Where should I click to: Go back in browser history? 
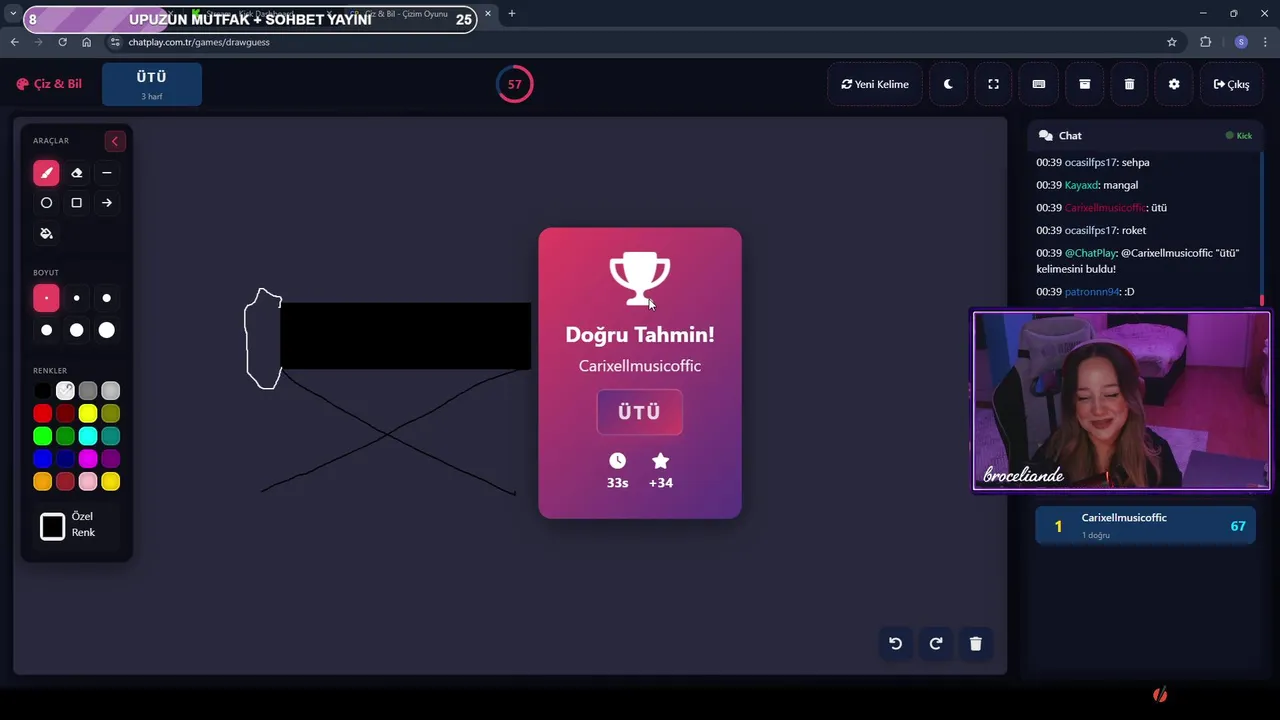click(14, 42)
